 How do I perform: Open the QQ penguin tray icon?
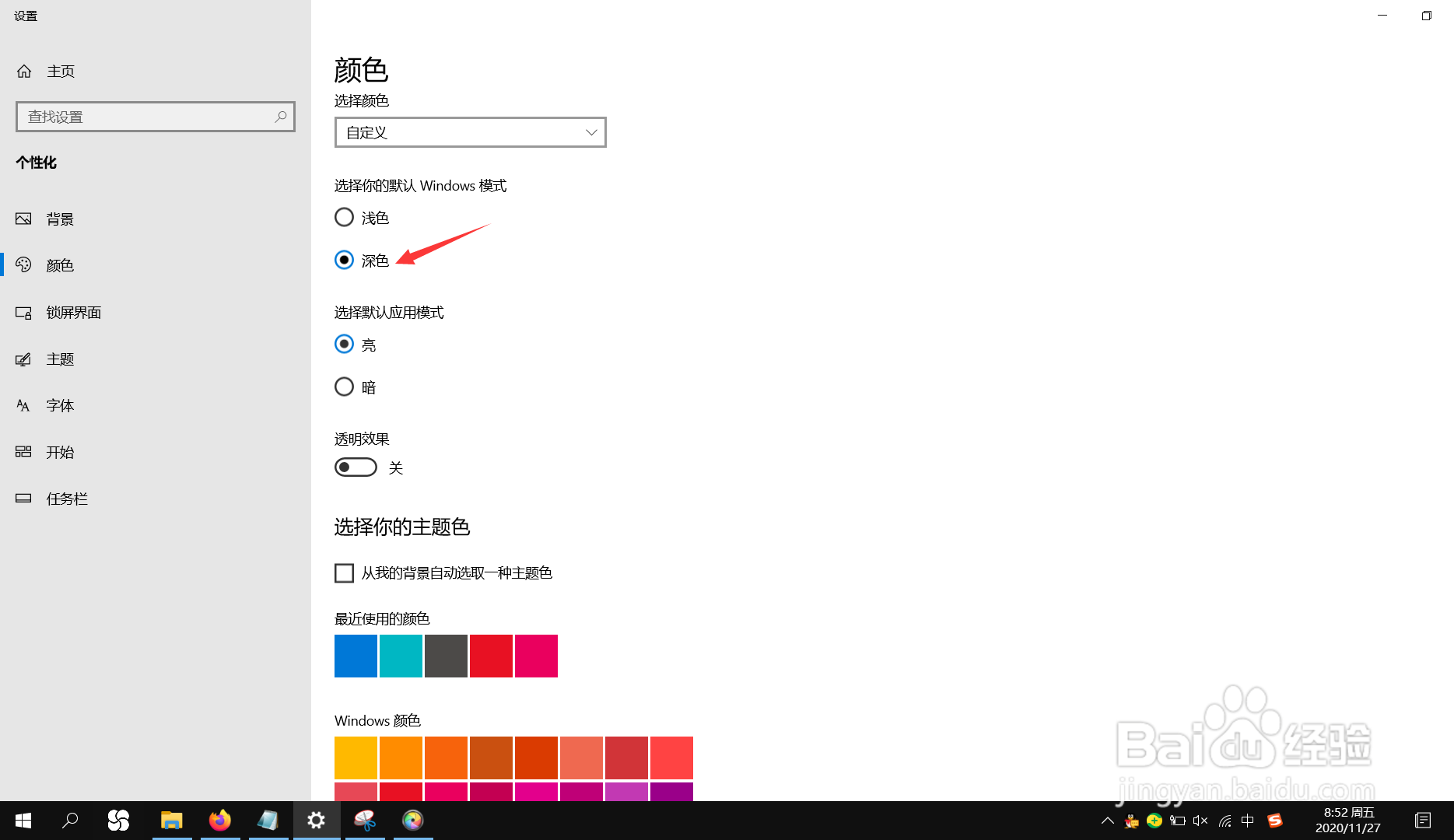tap(1131, 821)
